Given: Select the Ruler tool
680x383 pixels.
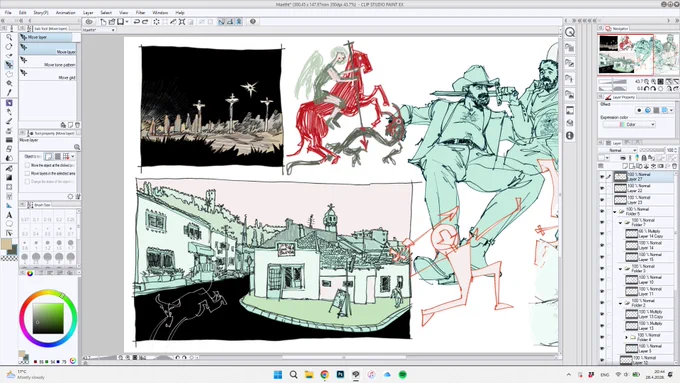Looking at the screenshot, I should (x=9, y=205).
